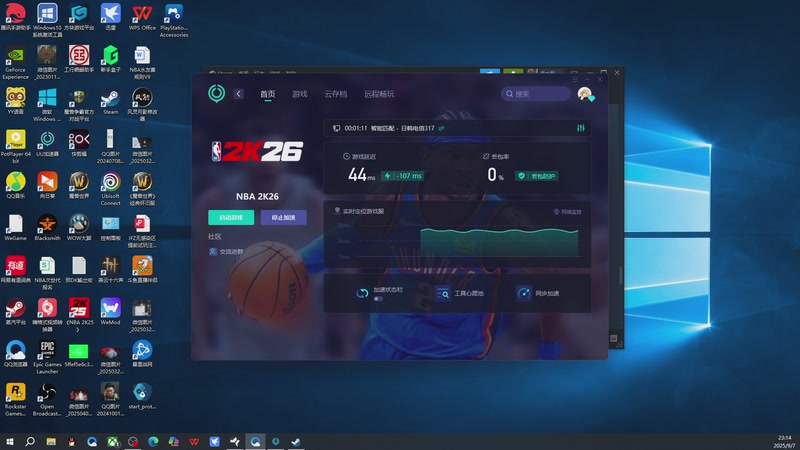800x450 pixels.
Task: Open Tencent mobile game assistant desktop icon
Action: pyautogui.click(x=15, y=16)
